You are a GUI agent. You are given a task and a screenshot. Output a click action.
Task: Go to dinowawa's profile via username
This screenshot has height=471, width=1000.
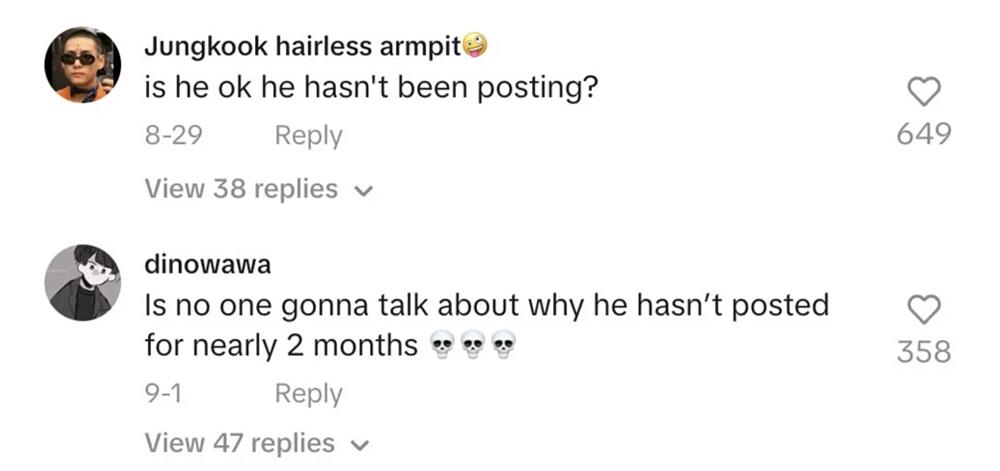207,263
